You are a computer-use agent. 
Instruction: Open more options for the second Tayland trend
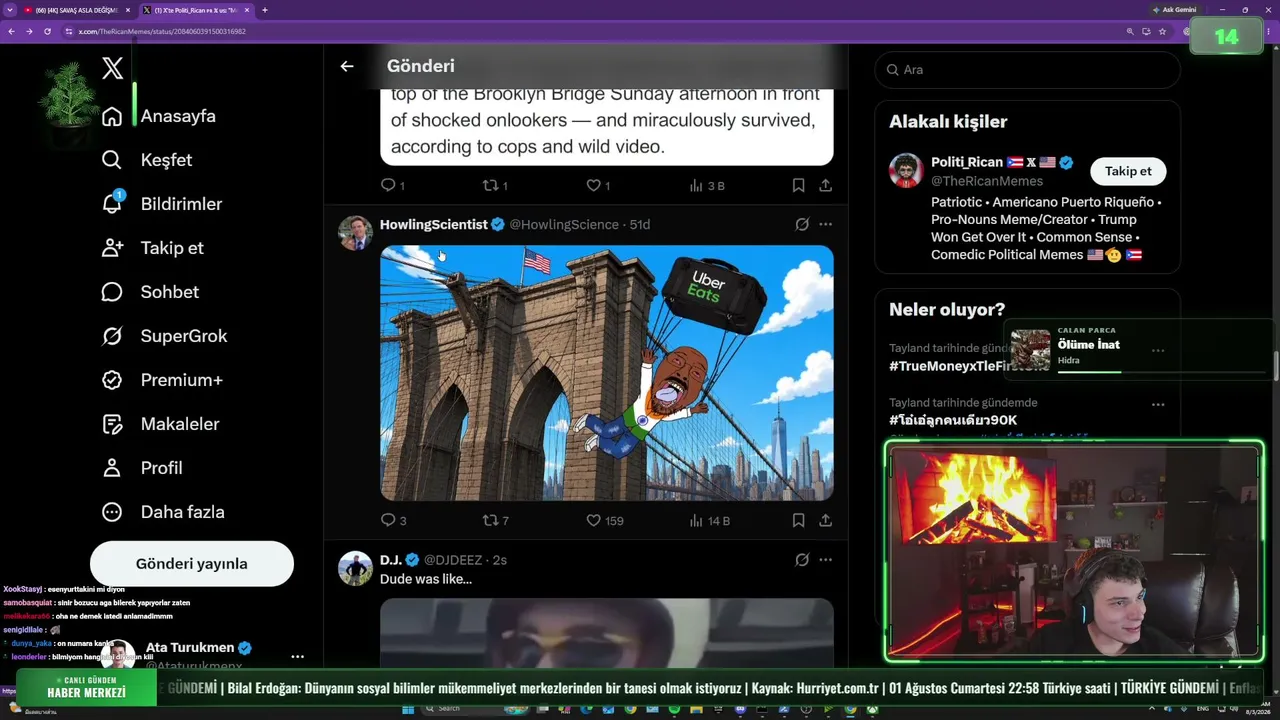[x=1158, y=404]
